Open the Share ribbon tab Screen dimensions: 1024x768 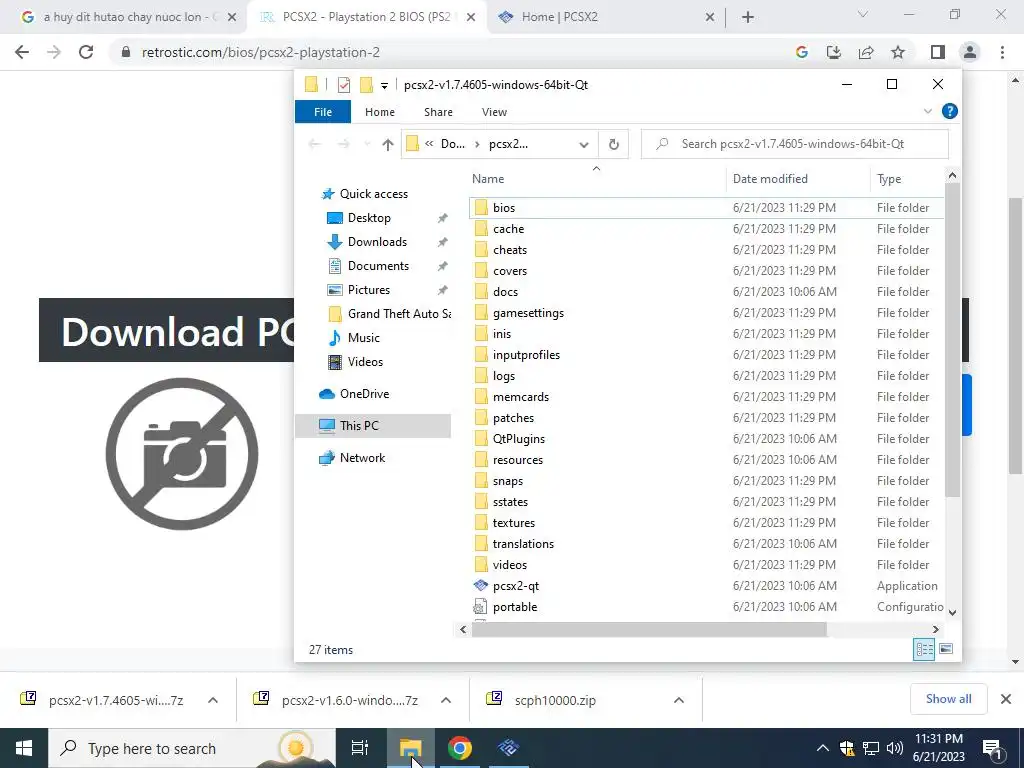[438, 112]
